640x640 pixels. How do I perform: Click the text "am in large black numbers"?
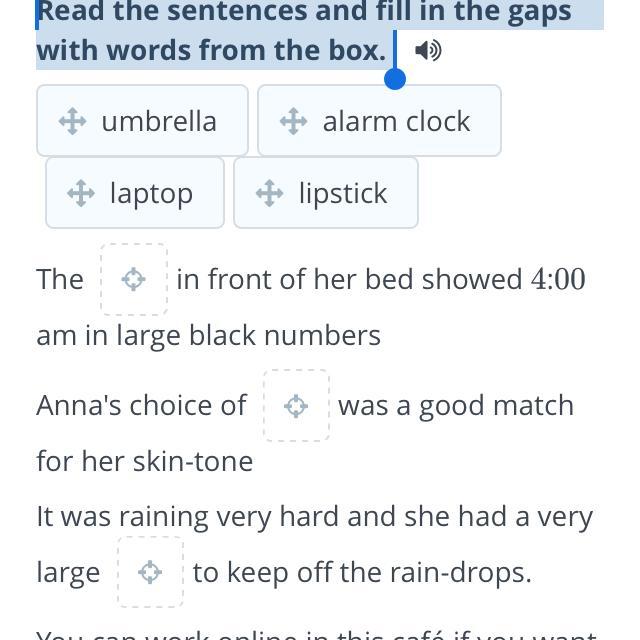(x=208, y=335)
